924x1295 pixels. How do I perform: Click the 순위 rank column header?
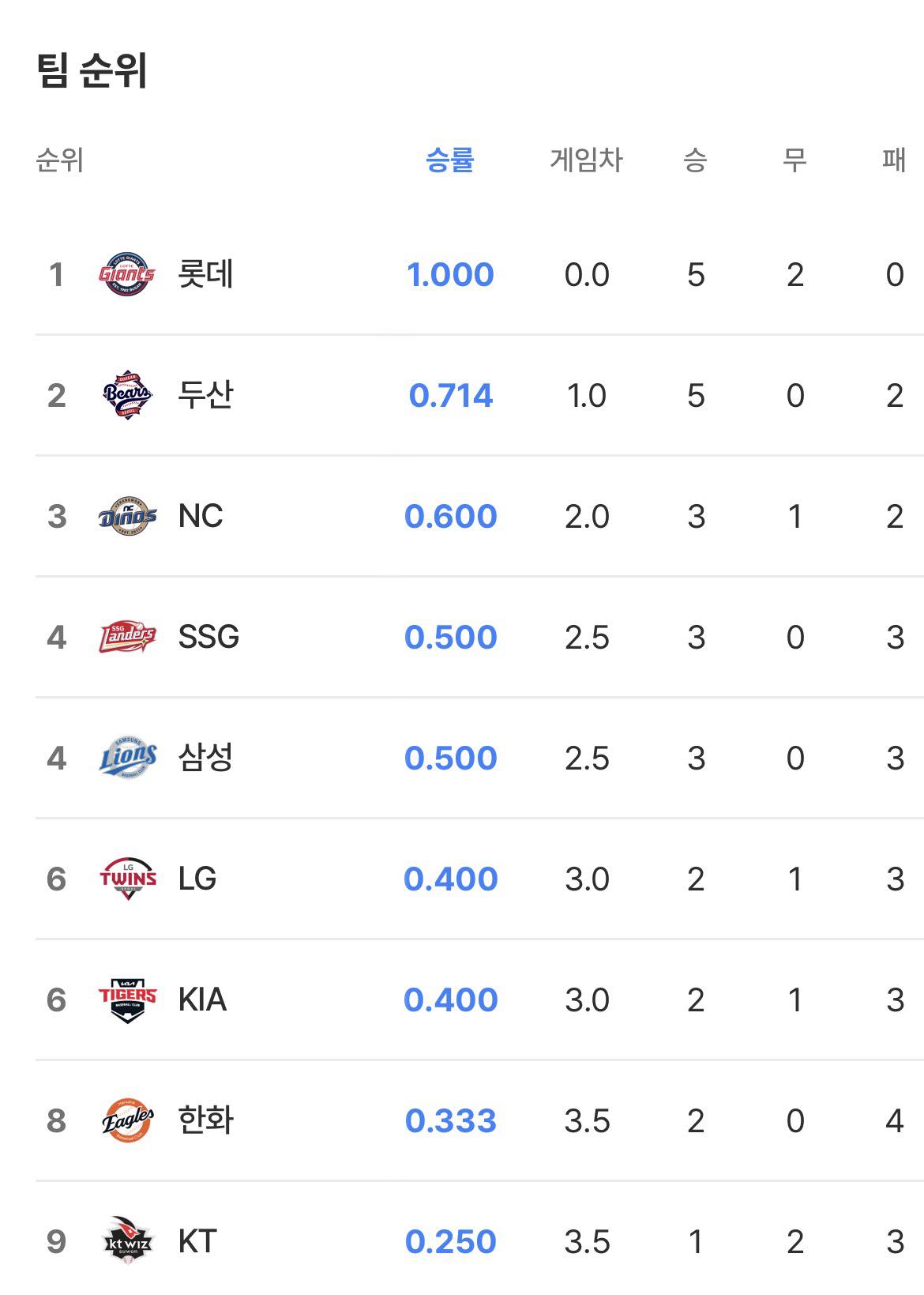(60, 160)
